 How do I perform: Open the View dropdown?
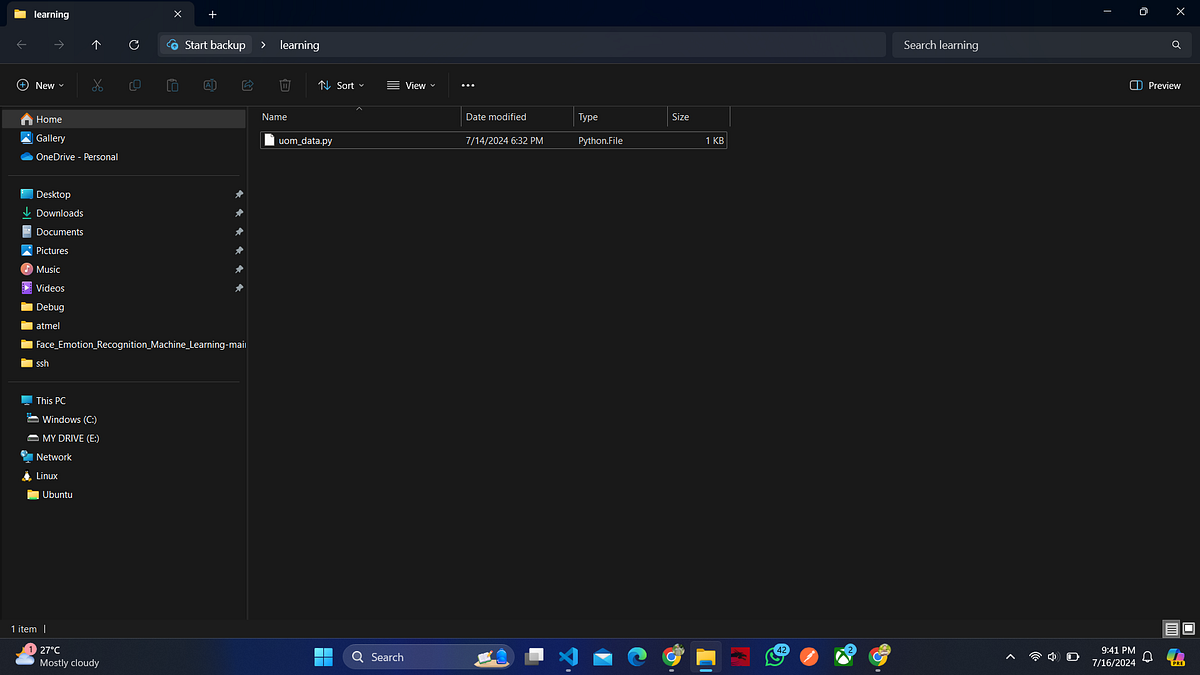coord(410,85)
